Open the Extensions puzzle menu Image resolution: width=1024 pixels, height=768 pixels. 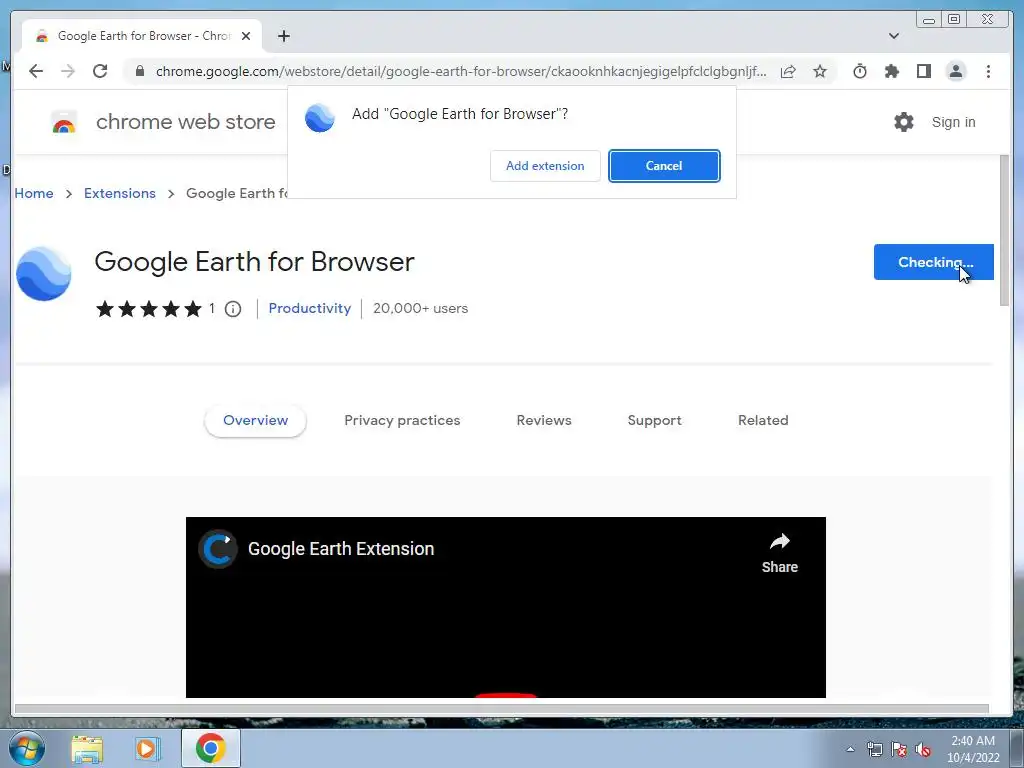click(891, 71)
